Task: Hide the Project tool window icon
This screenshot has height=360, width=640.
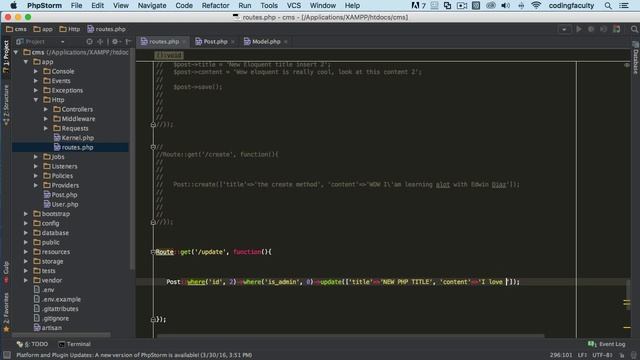Action: [128, 42]
